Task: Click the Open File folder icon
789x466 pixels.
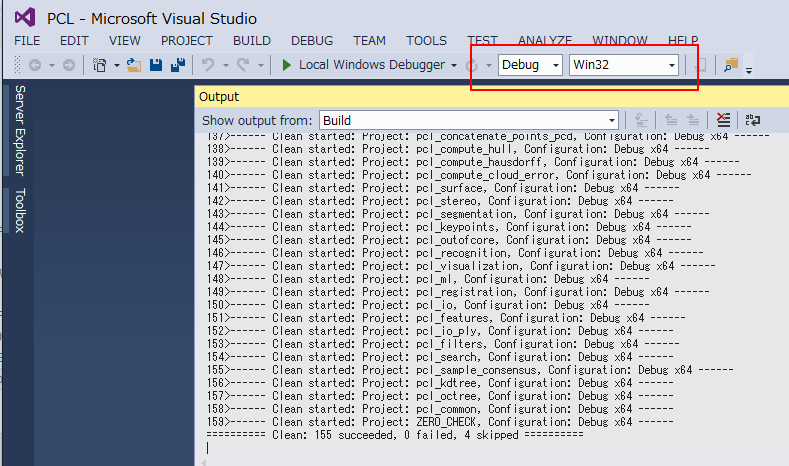Action: [133, 65]
